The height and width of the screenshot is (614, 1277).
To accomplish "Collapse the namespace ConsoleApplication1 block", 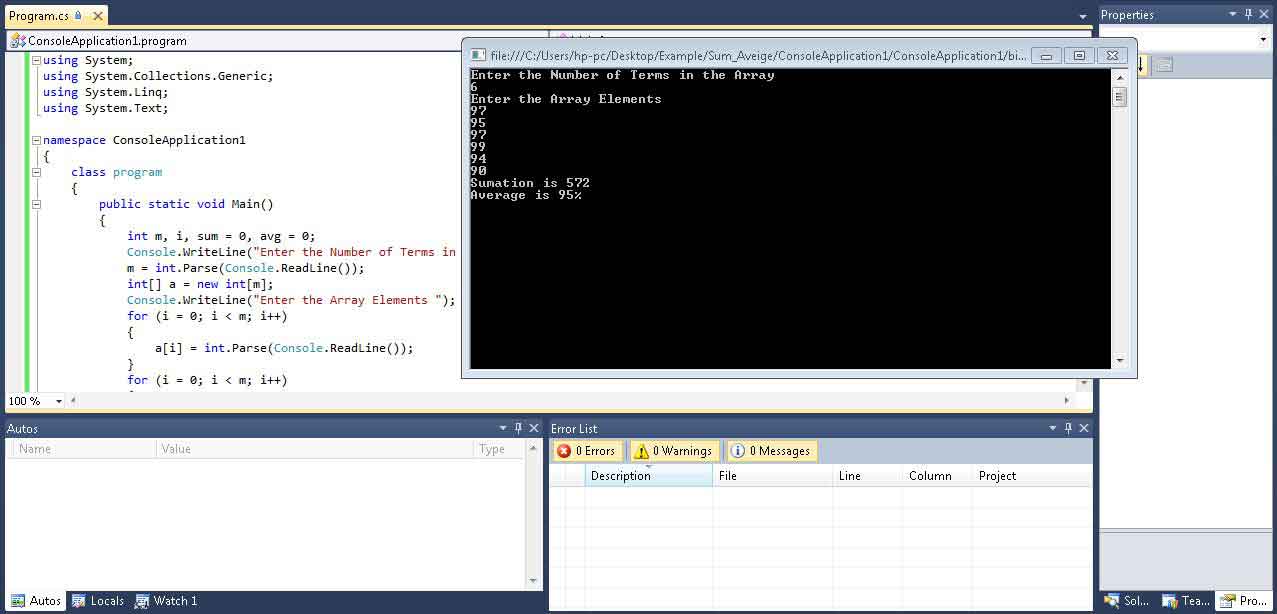I will [x=36, y=140].
